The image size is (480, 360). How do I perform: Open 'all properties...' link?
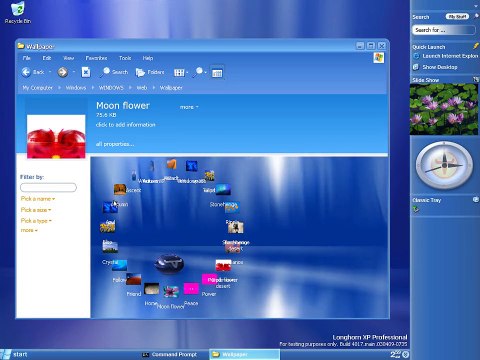point(115,144)
